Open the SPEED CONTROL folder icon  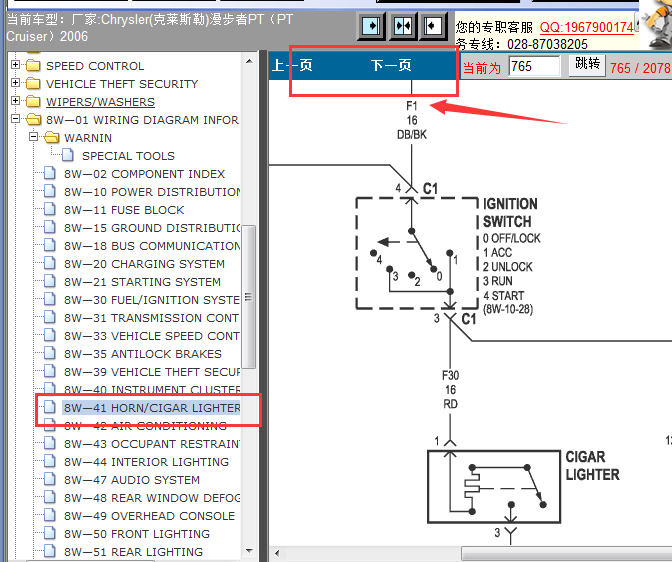point(33,66)
